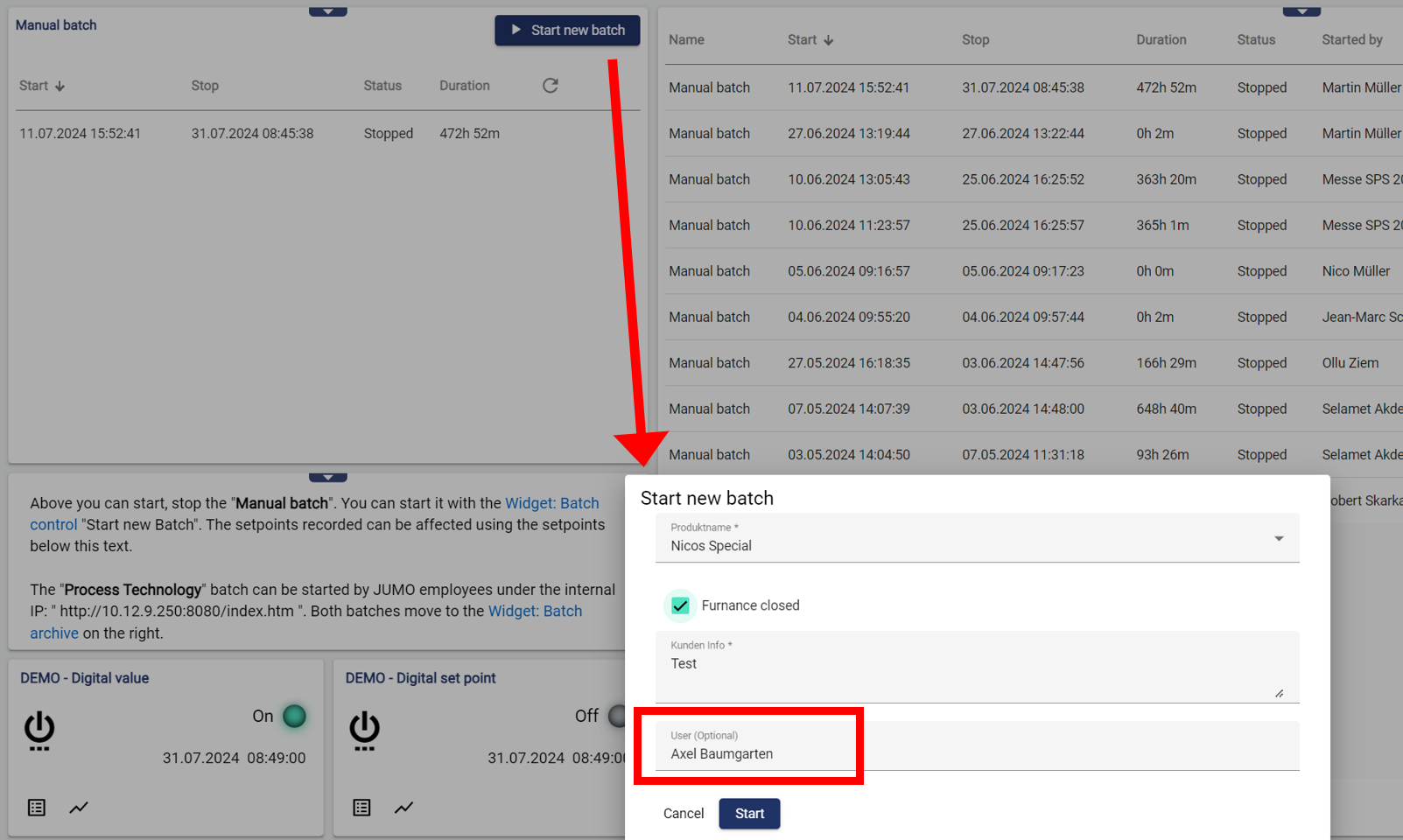This screenshot has height=840, width=1403.
Task: Click the User (Optional) input field
Action: coord(976,753)
